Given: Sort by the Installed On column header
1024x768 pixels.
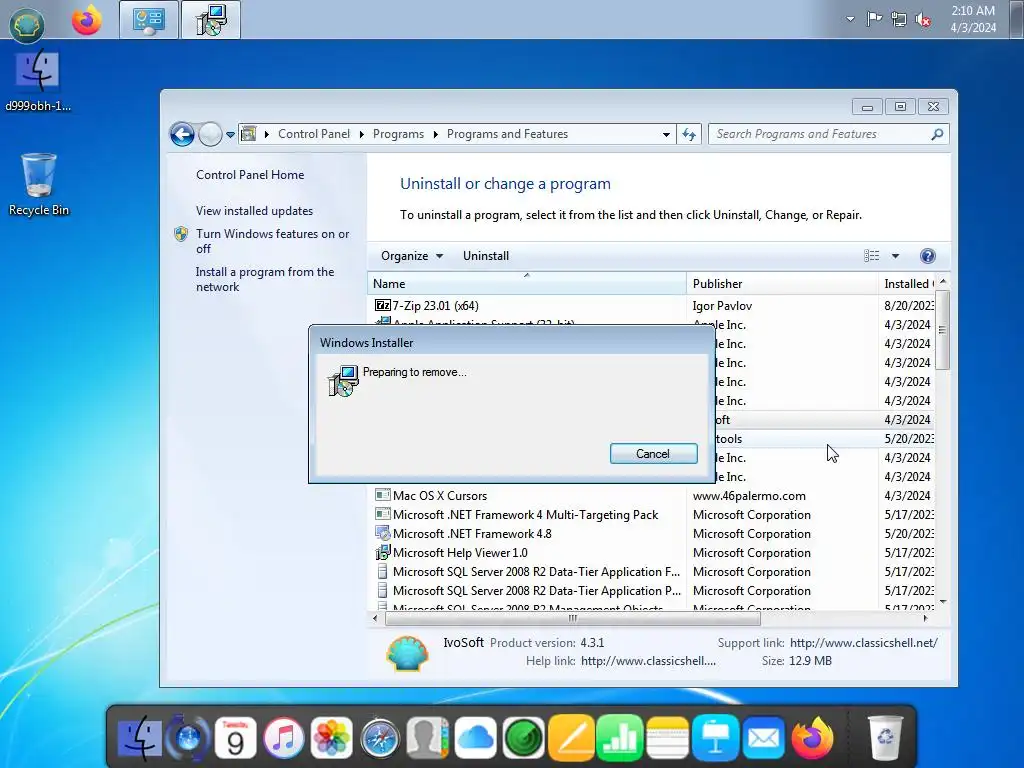Looking at the screenshot, I should click(x=908, y=284).
